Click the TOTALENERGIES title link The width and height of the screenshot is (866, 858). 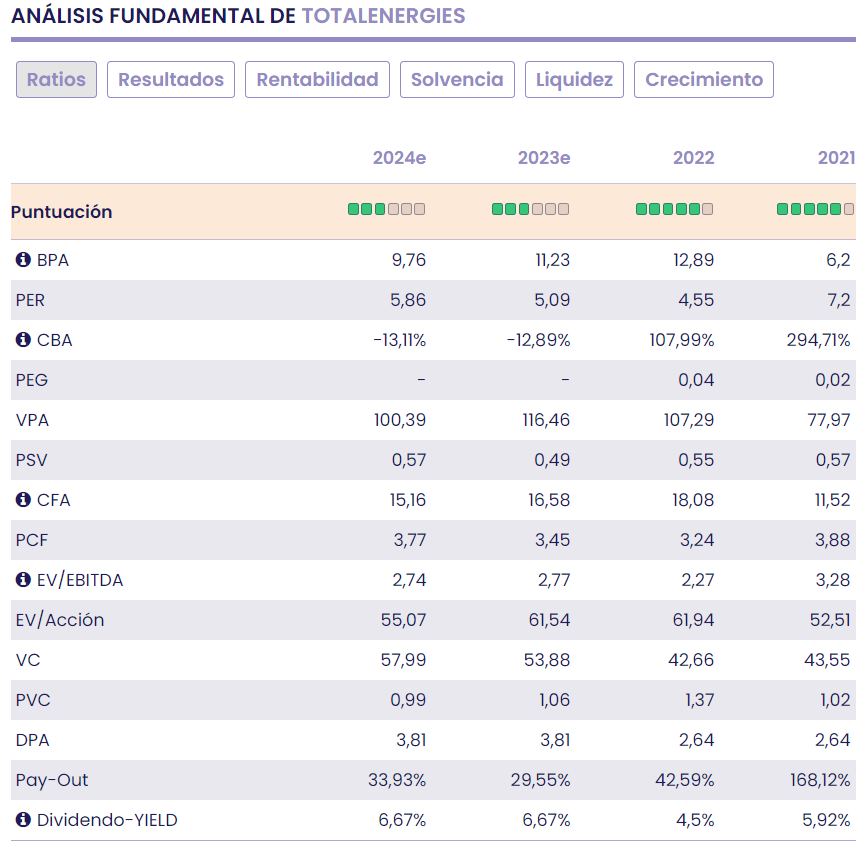point(383,16)
